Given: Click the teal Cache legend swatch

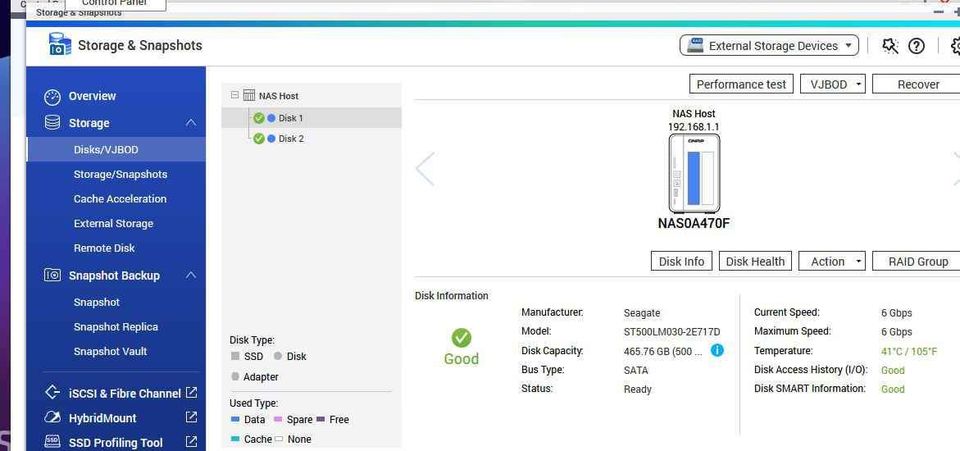Looking at the screenshot, I should [235, 439].
